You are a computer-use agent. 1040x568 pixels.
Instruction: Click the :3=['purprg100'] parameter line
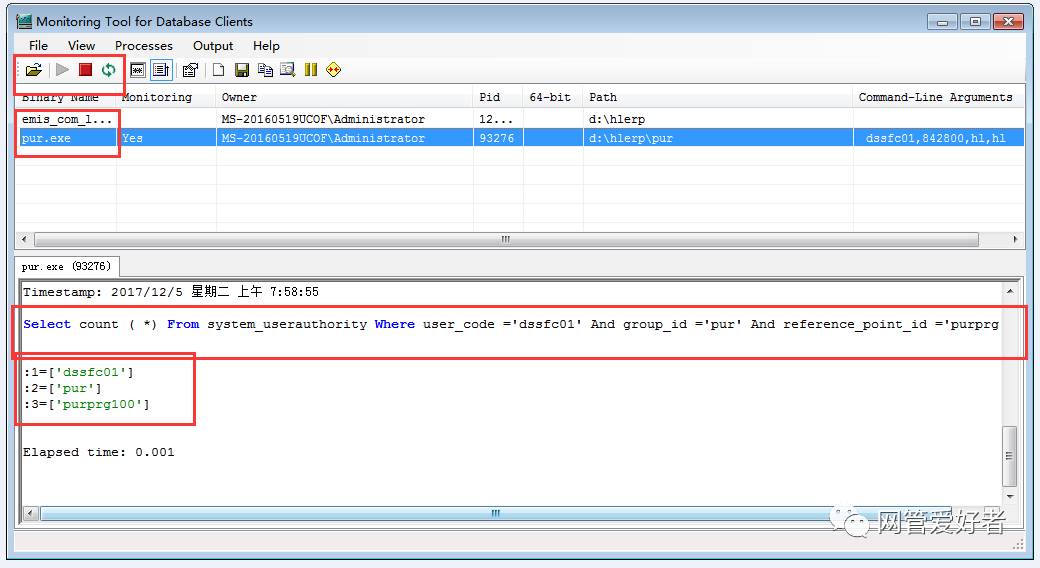click(x=86, y=404)
